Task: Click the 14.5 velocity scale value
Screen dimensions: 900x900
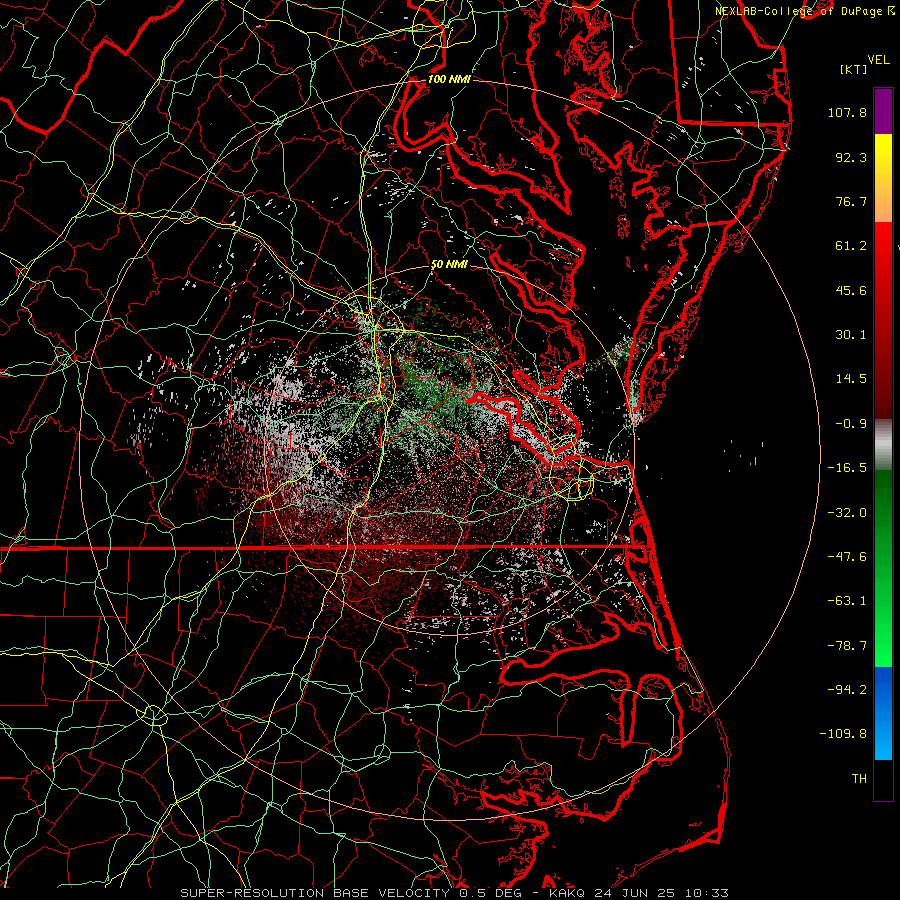Action: 851,379
